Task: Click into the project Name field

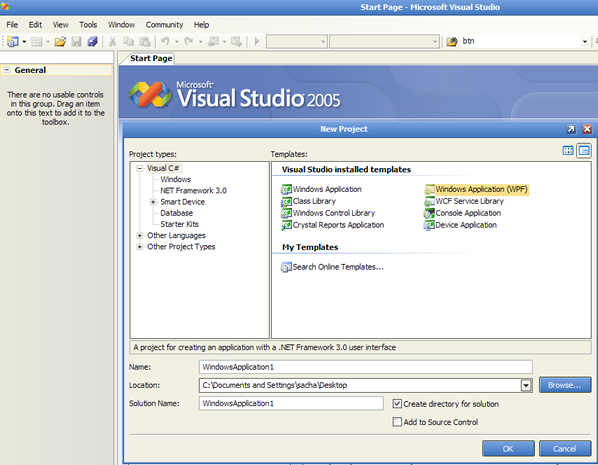Action: (x=365, y=367)
